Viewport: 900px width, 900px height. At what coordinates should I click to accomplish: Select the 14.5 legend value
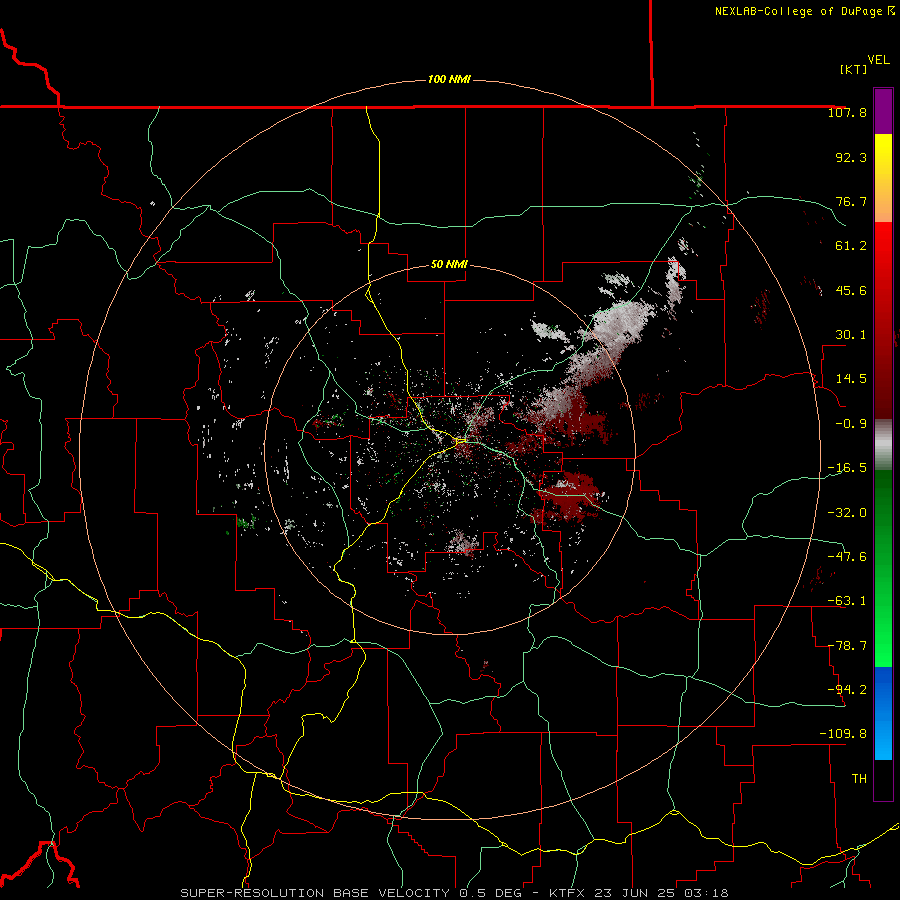(851, 379)
